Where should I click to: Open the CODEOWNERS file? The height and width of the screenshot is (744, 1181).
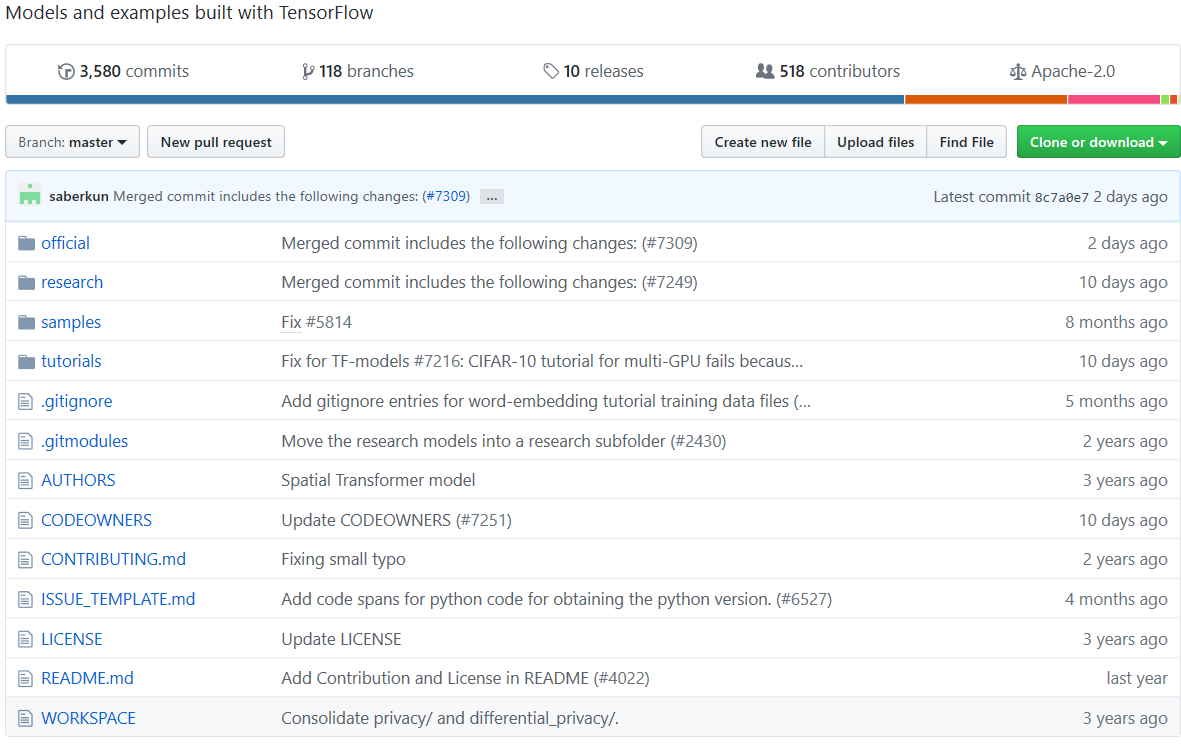coord(96,520)
